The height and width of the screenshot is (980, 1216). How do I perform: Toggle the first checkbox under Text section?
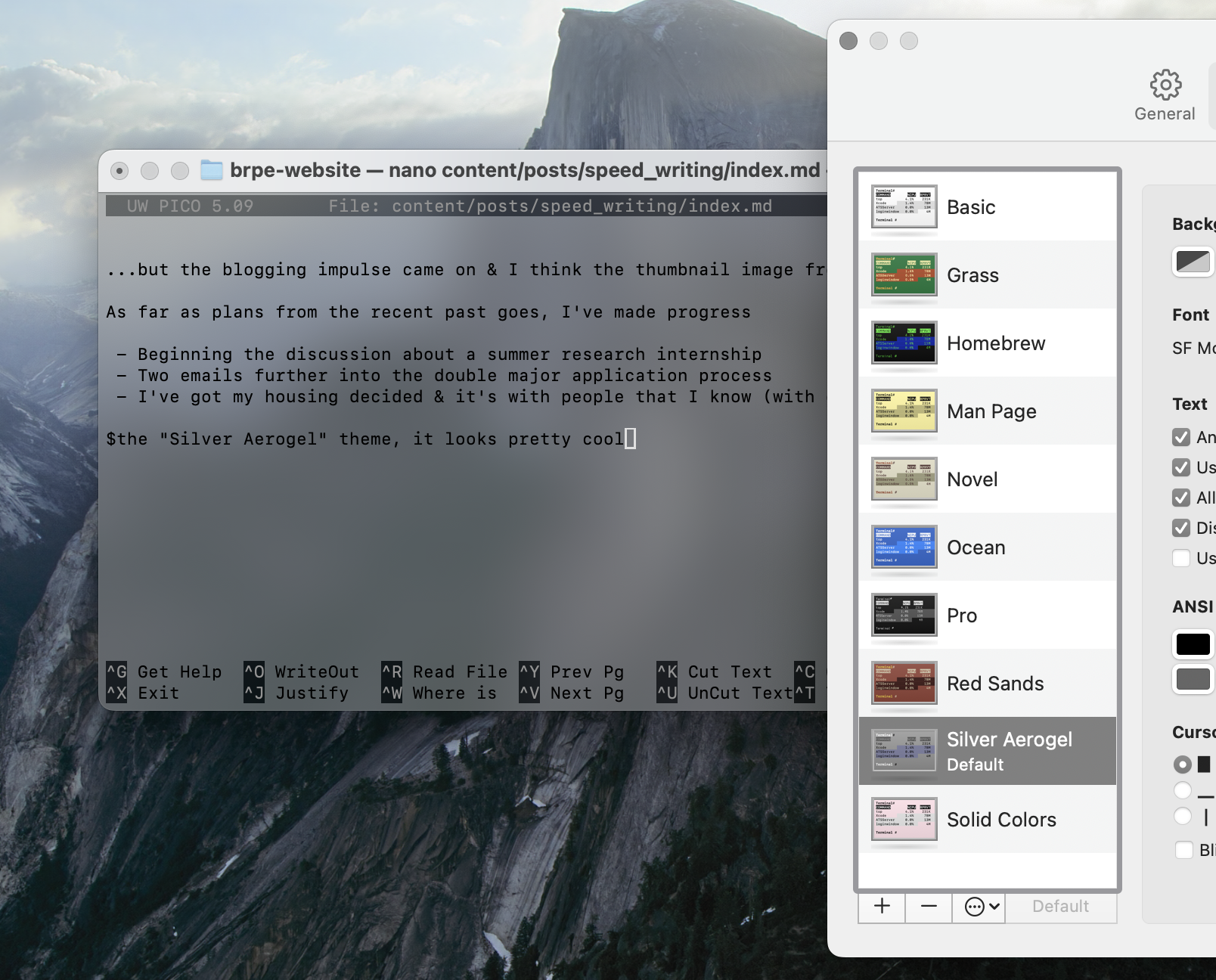point(1181,437)
